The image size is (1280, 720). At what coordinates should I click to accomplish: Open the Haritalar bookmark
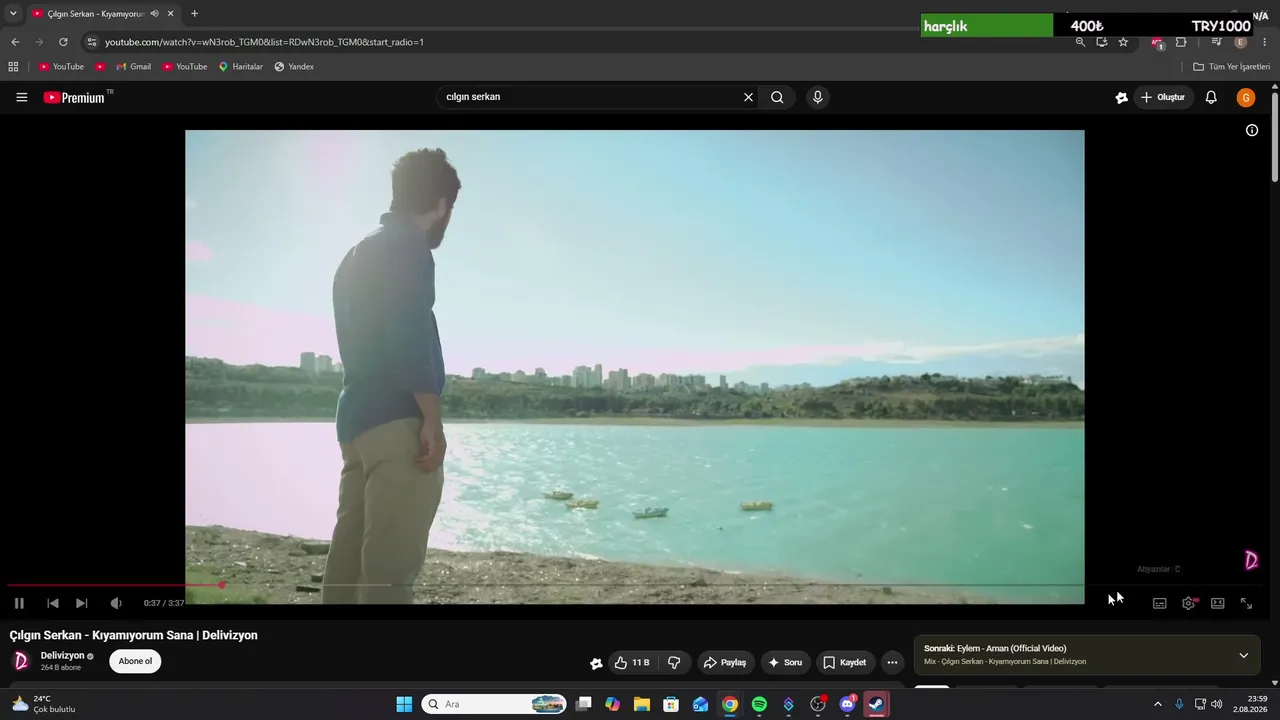pos(240,67)
